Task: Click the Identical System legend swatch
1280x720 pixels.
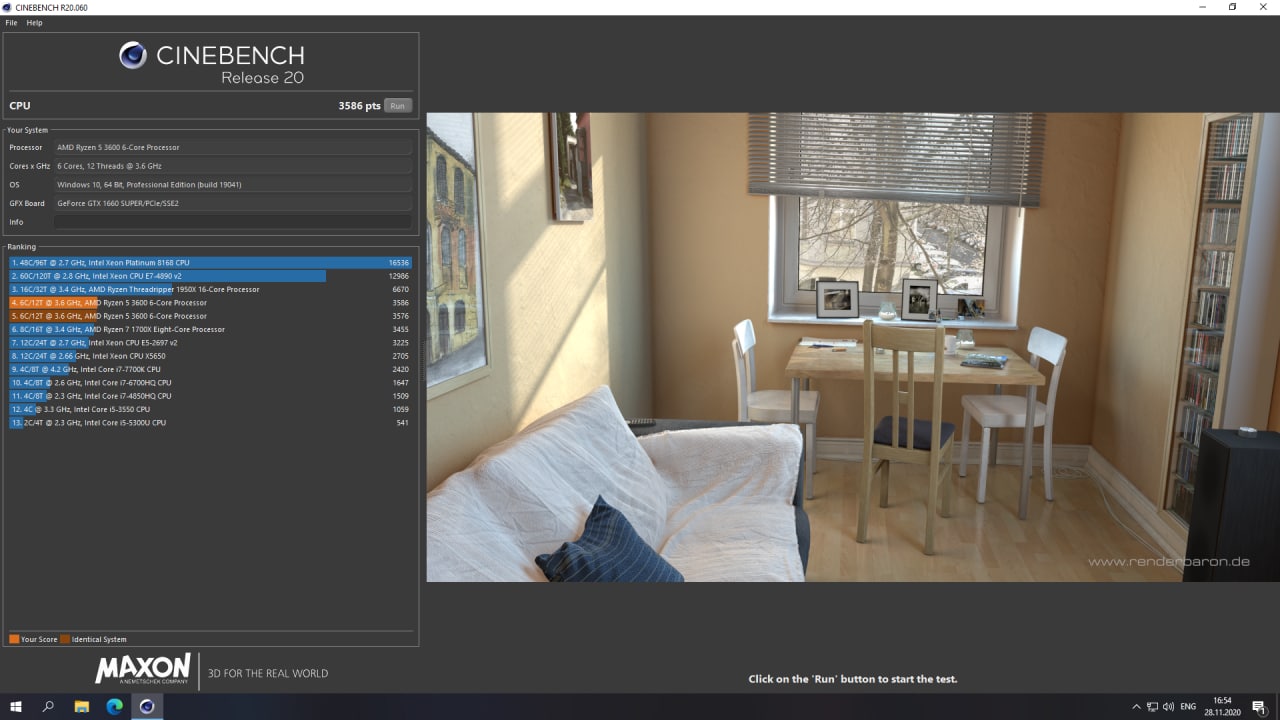Action: tap(65, 639)
